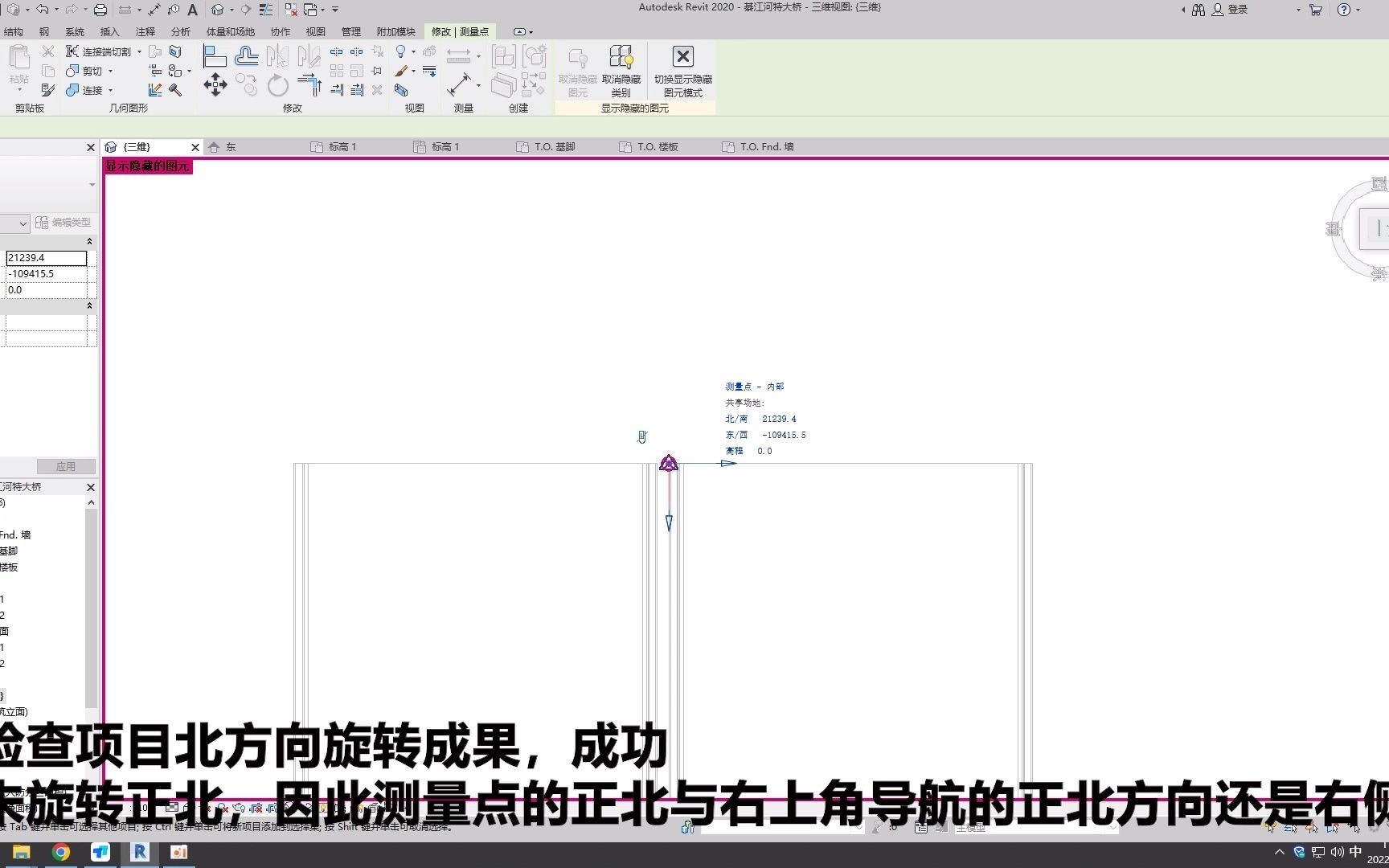Open the 剪切 dropdown arrow
1389x868 pixels.
[110, 72]
